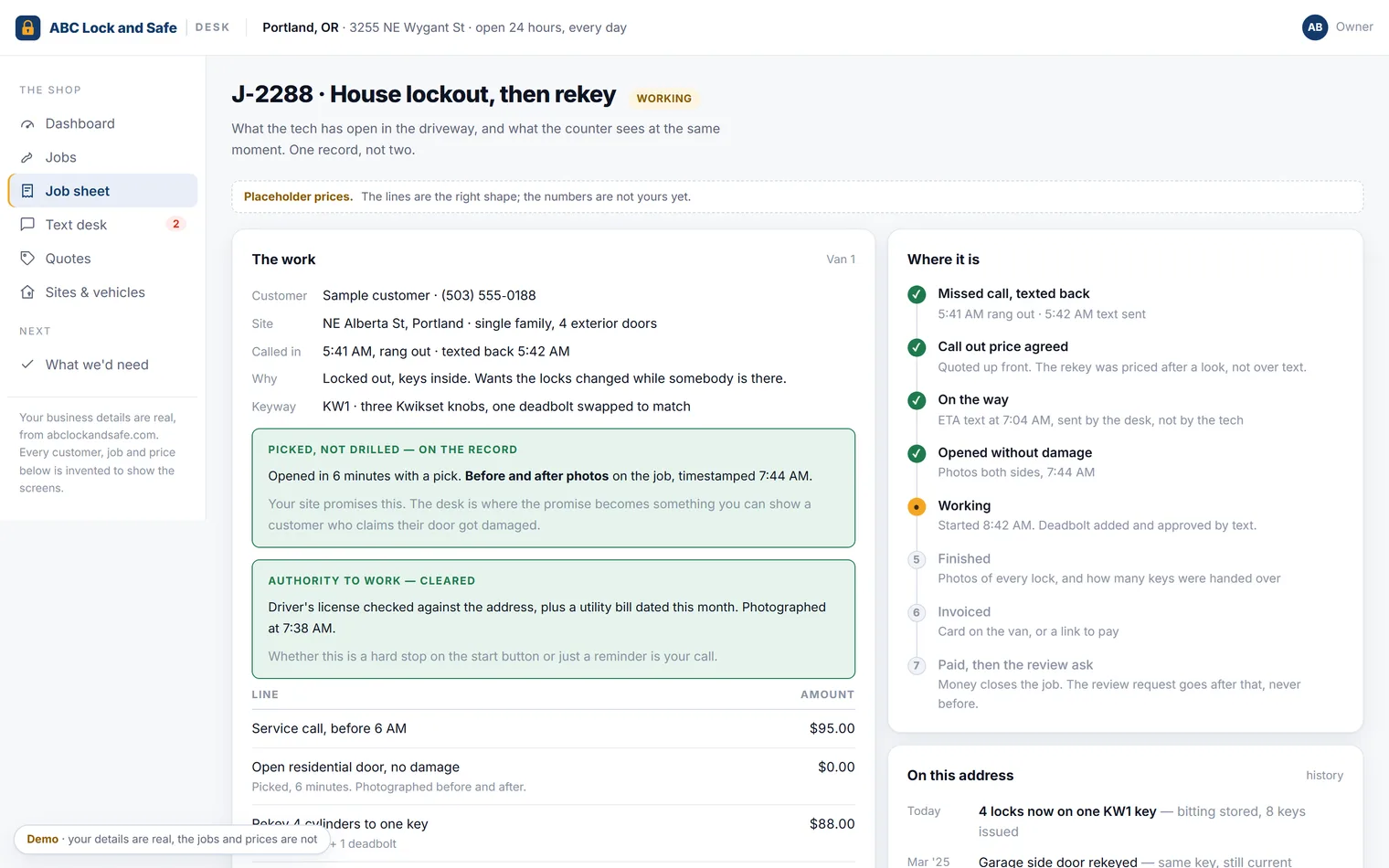Viewport: 1389px width, 868px height.
Task: Click the AMOUNT column header
Action: pyautogui.click(x=828, y=694)
